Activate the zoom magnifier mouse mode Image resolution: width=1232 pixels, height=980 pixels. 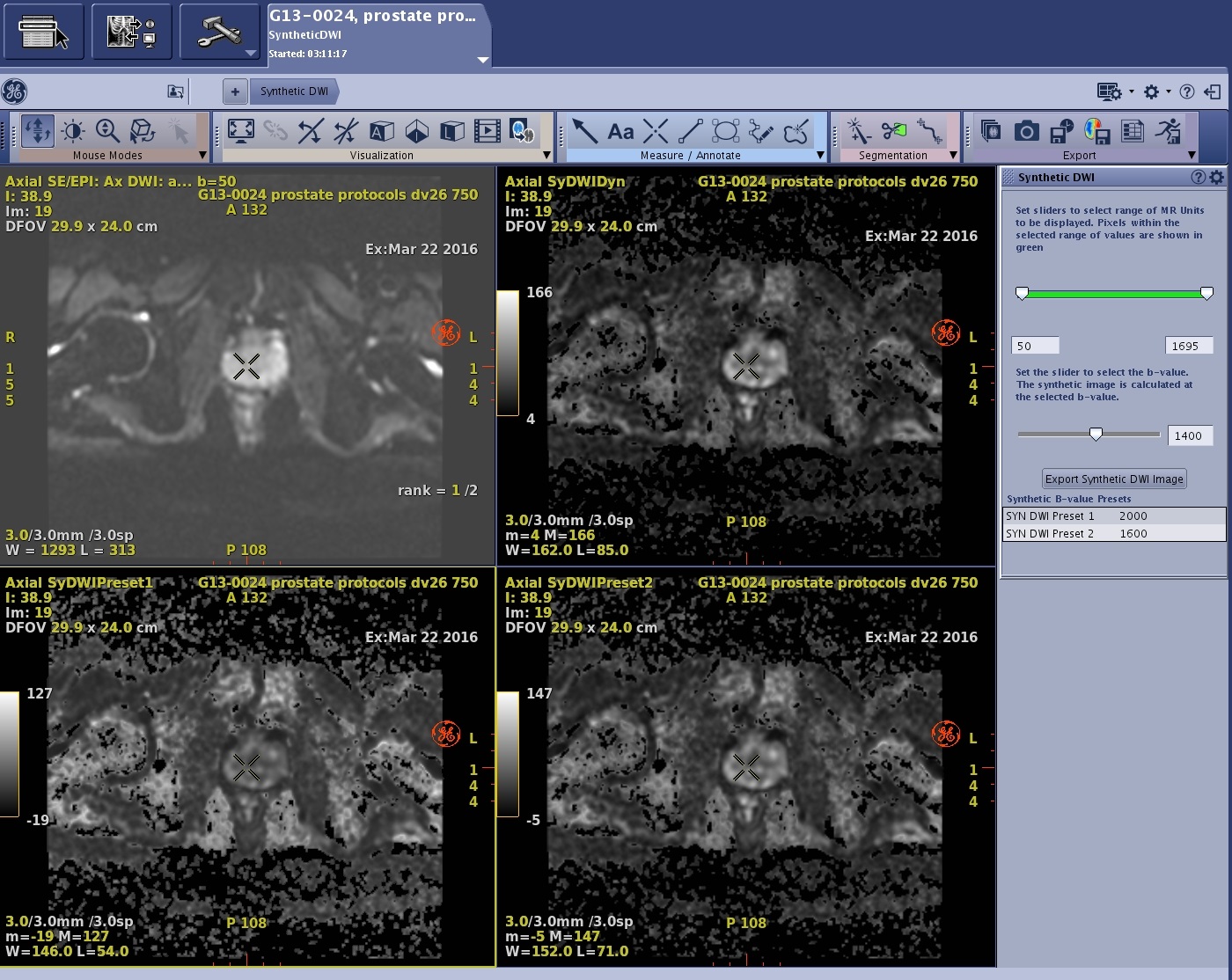[x=107, y=132]
